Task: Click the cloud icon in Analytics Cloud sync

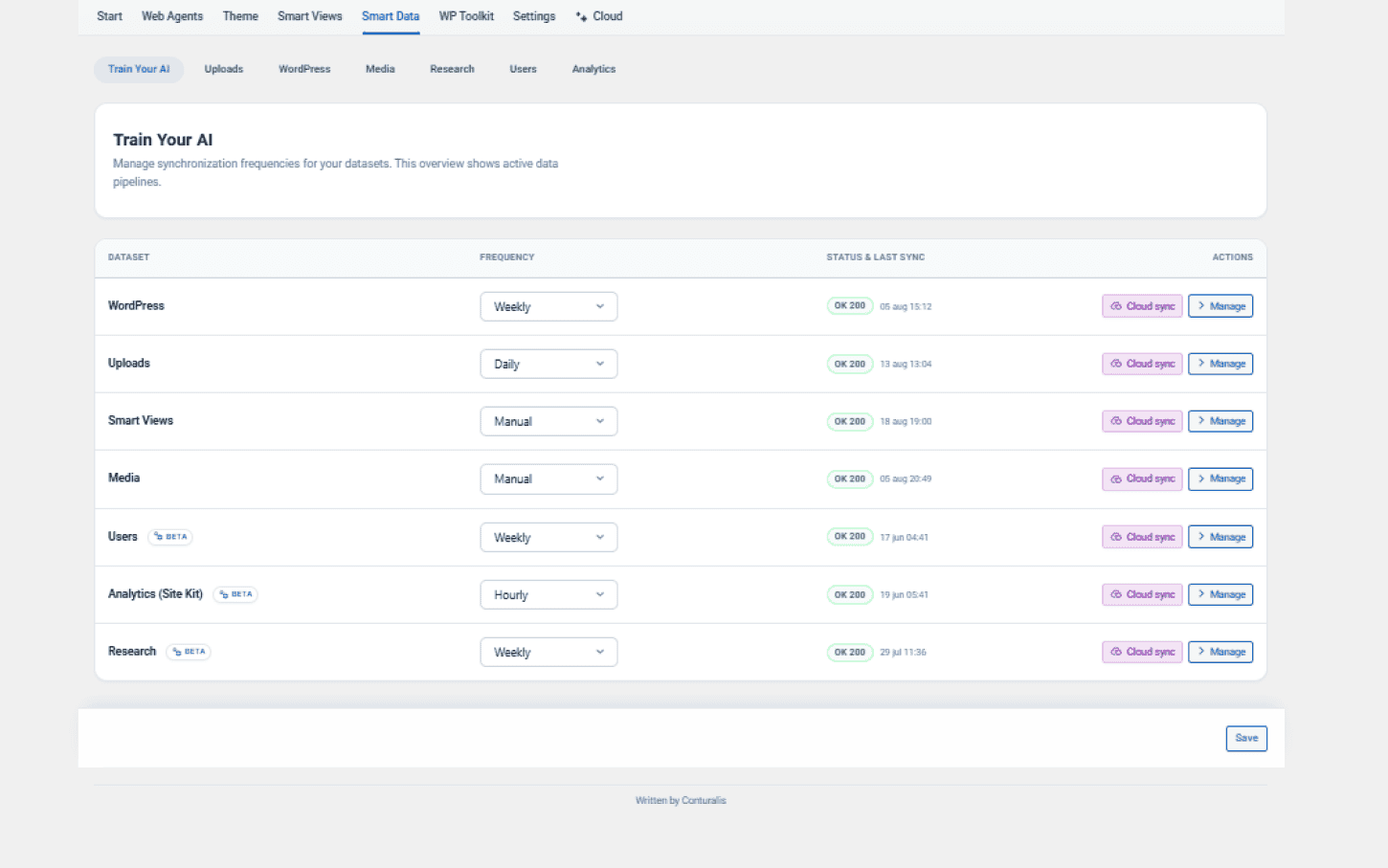Action: click(1115, 594)
